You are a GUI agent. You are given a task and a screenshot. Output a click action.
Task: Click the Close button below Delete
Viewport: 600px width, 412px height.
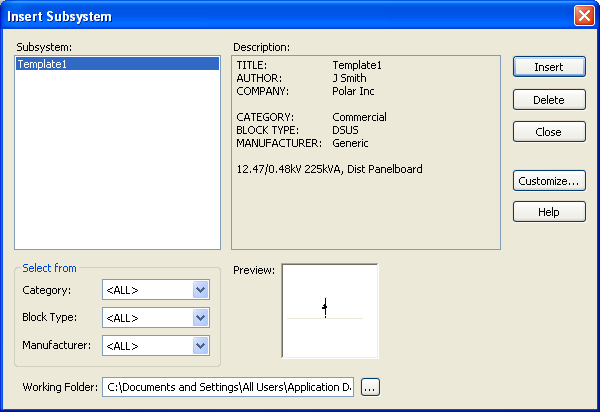click(549, 132)
